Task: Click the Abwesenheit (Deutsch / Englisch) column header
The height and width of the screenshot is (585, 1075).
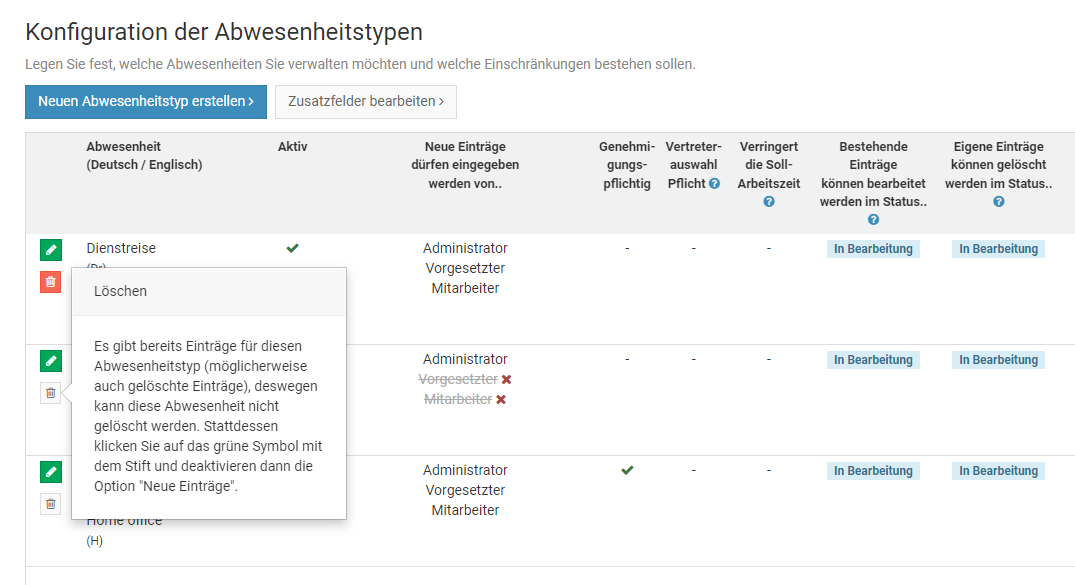Action: point(144,156)
